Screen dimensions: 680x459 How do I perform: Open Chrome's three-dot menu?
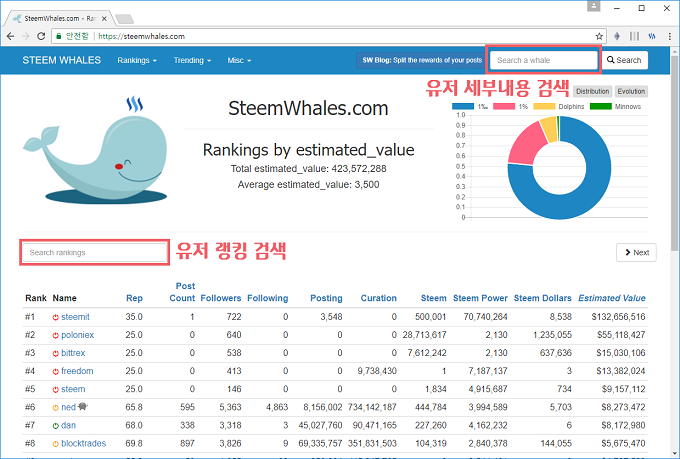coord(670,36)
